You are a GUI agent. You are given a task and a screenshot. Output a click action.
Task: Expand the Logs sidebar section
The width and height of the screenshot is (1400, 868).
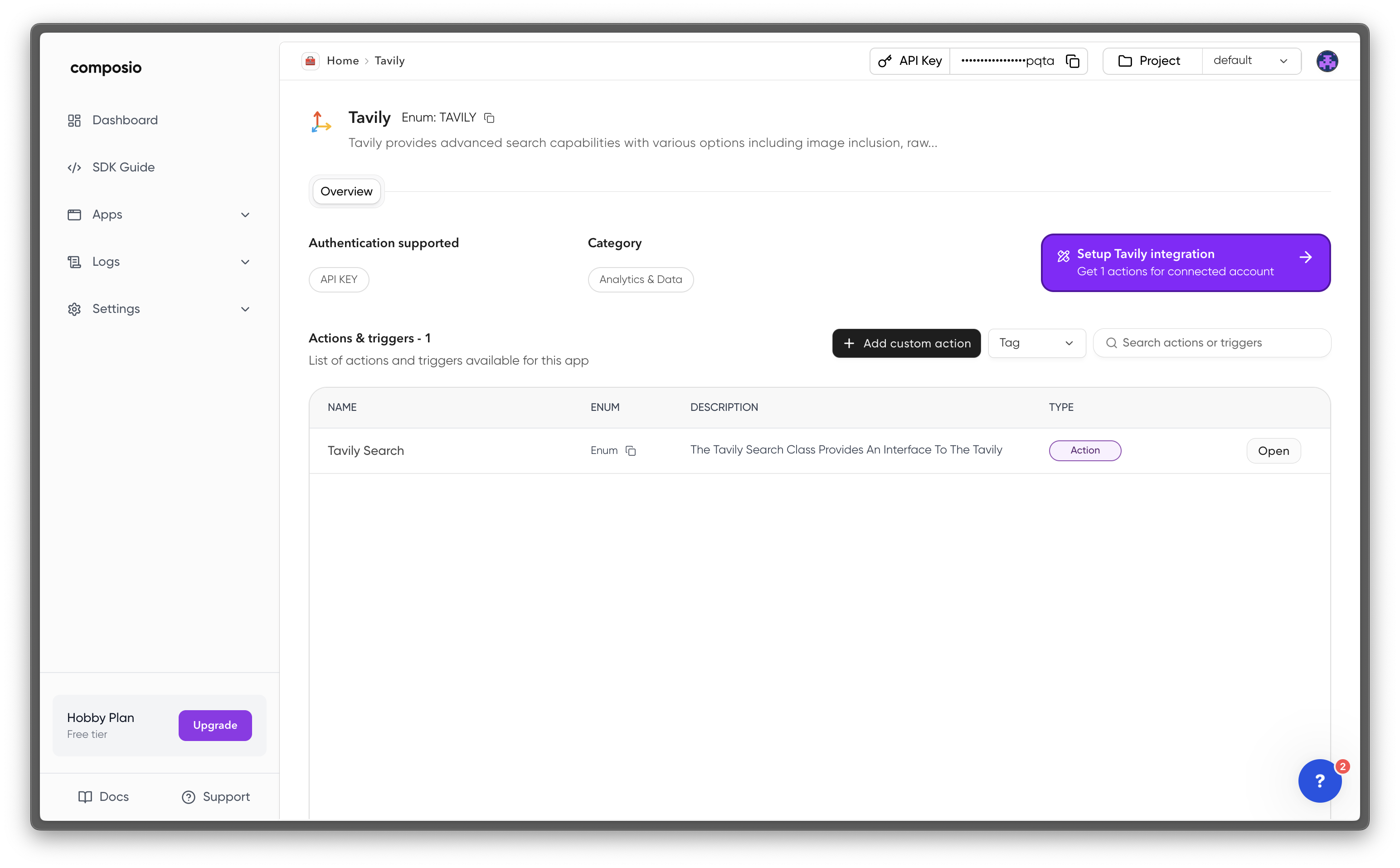click(245, 262)
